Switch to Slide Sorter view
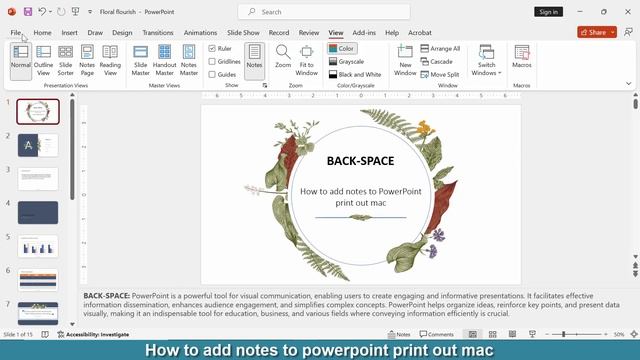Screen dimensions: 640x360 (65, 61)
